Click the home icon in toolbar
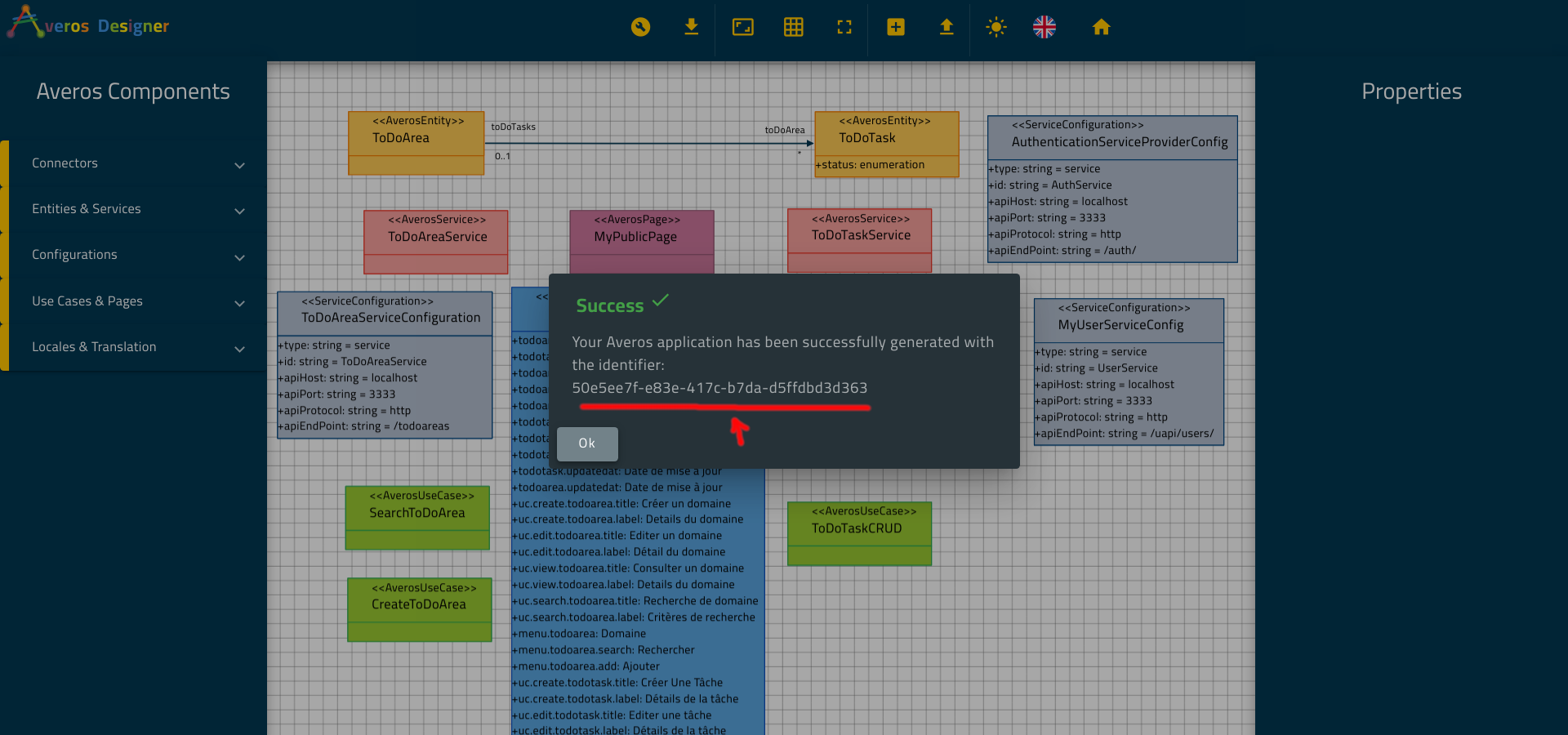 (1101, 27)
